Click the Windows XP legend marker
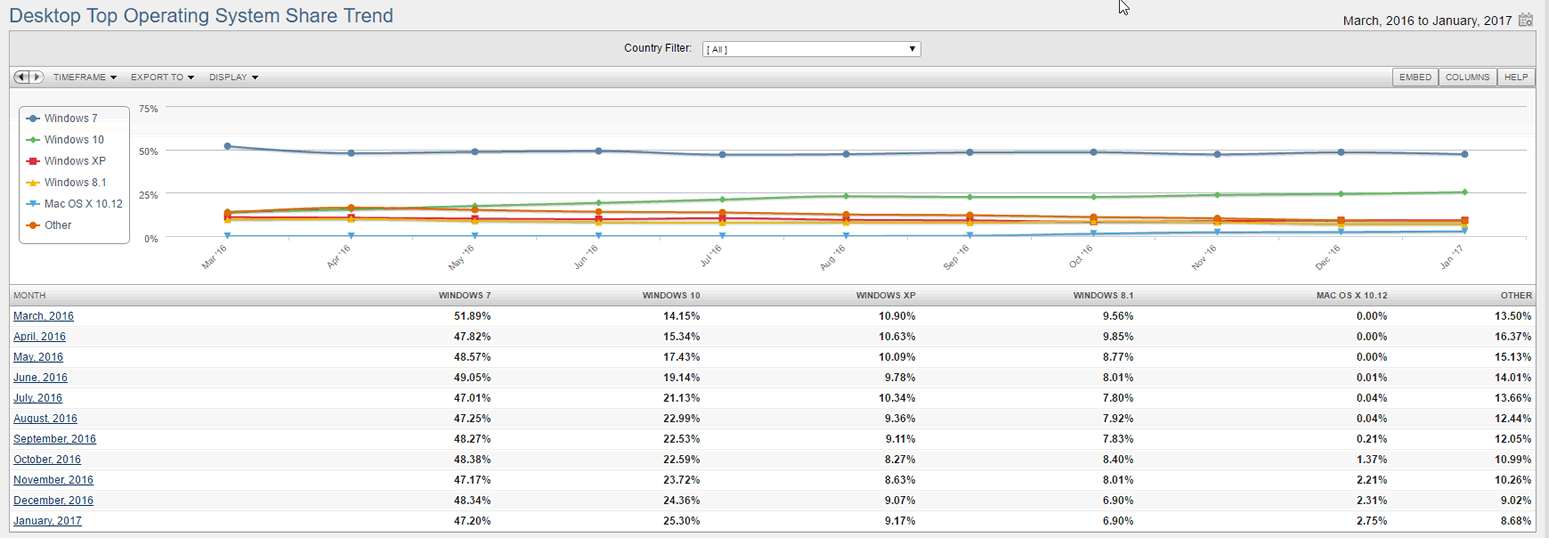The height and width of the screenshot is (552, 1549). pyautogui.click(x=32, y=161)
